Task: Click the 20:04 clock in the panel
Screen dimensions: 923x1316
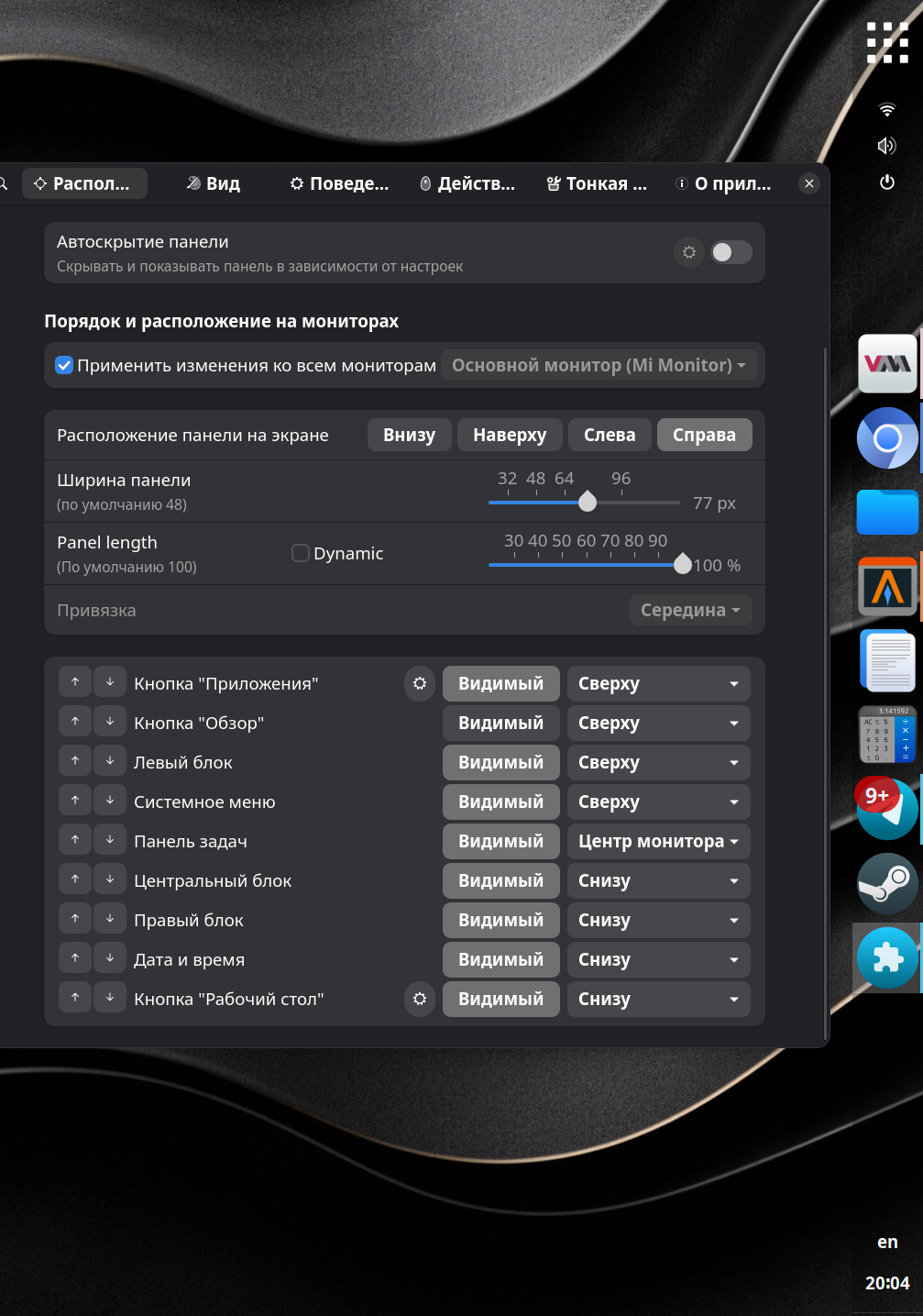Action: click(x=887, y=1283)
